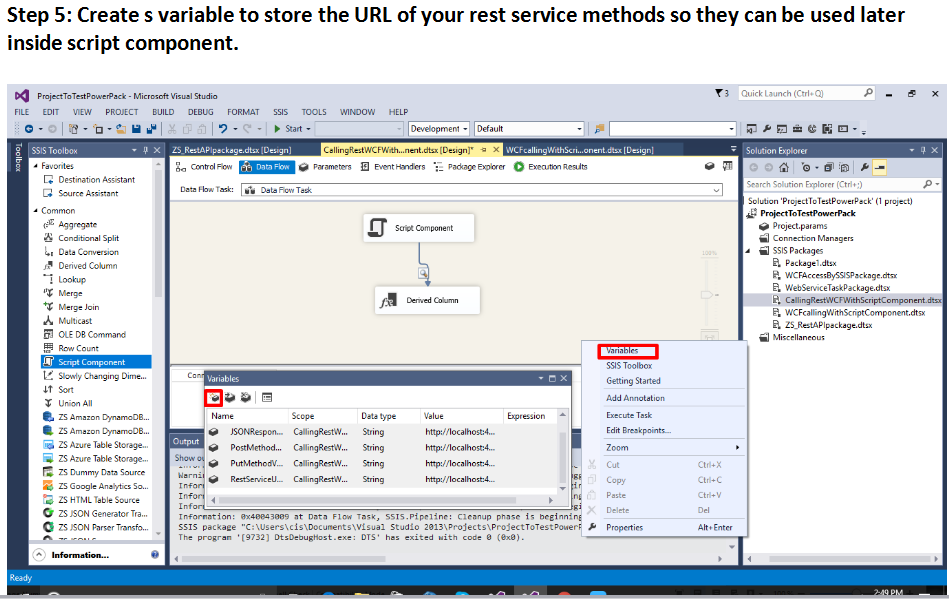Image resolution: width=949 pixels, height=599 pixels.
Task: Click the Home icon in Solution Explorer
Action: [x=784, y=168]
